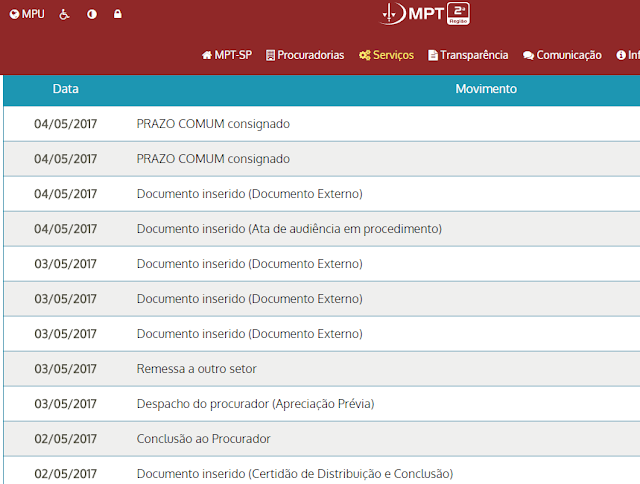Image resolution: width=640 pixels, height=484 pixels.
Task: Toggle high contrast mode icon
Action: point(92,14)
